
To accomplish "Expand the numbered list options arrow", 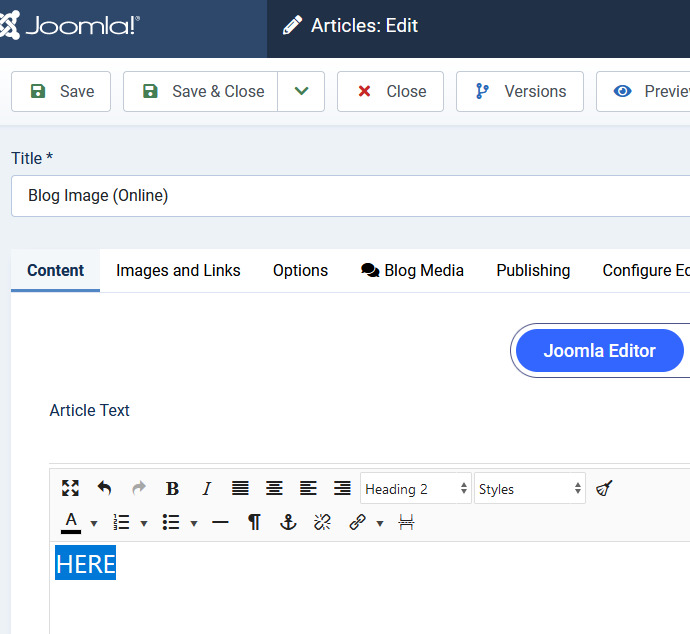I will (144, 523).
